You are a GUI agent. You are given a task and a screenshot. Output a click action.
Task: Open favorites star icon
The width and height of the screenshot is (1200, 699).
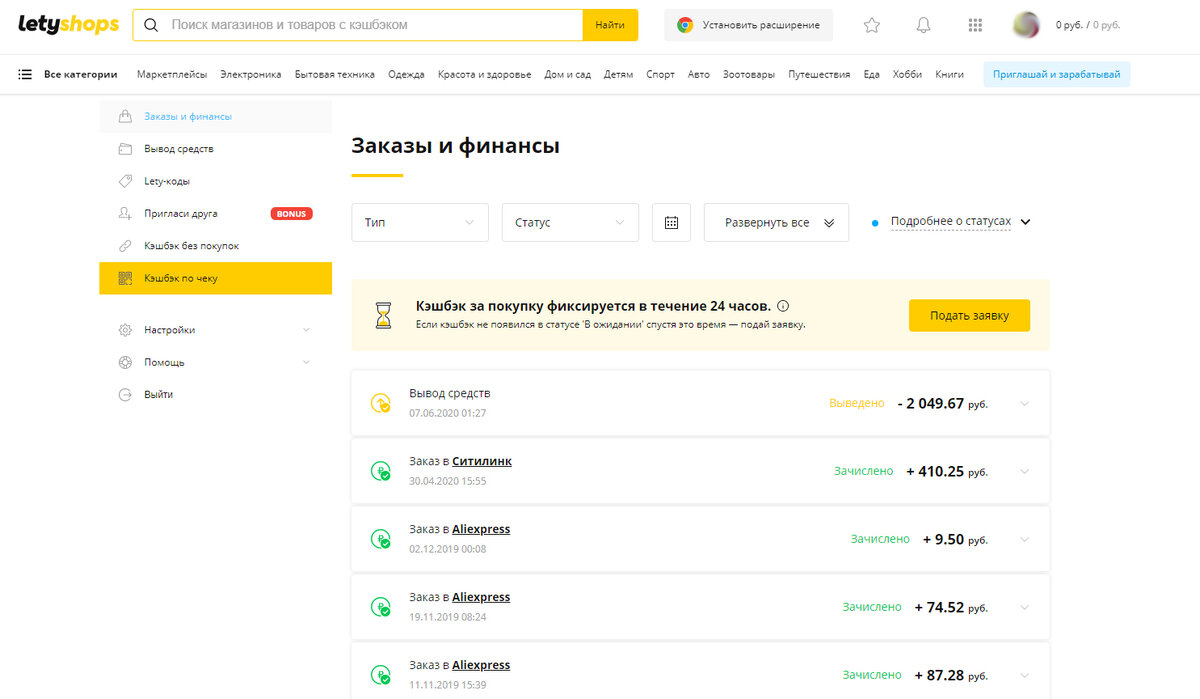[872, 25]
